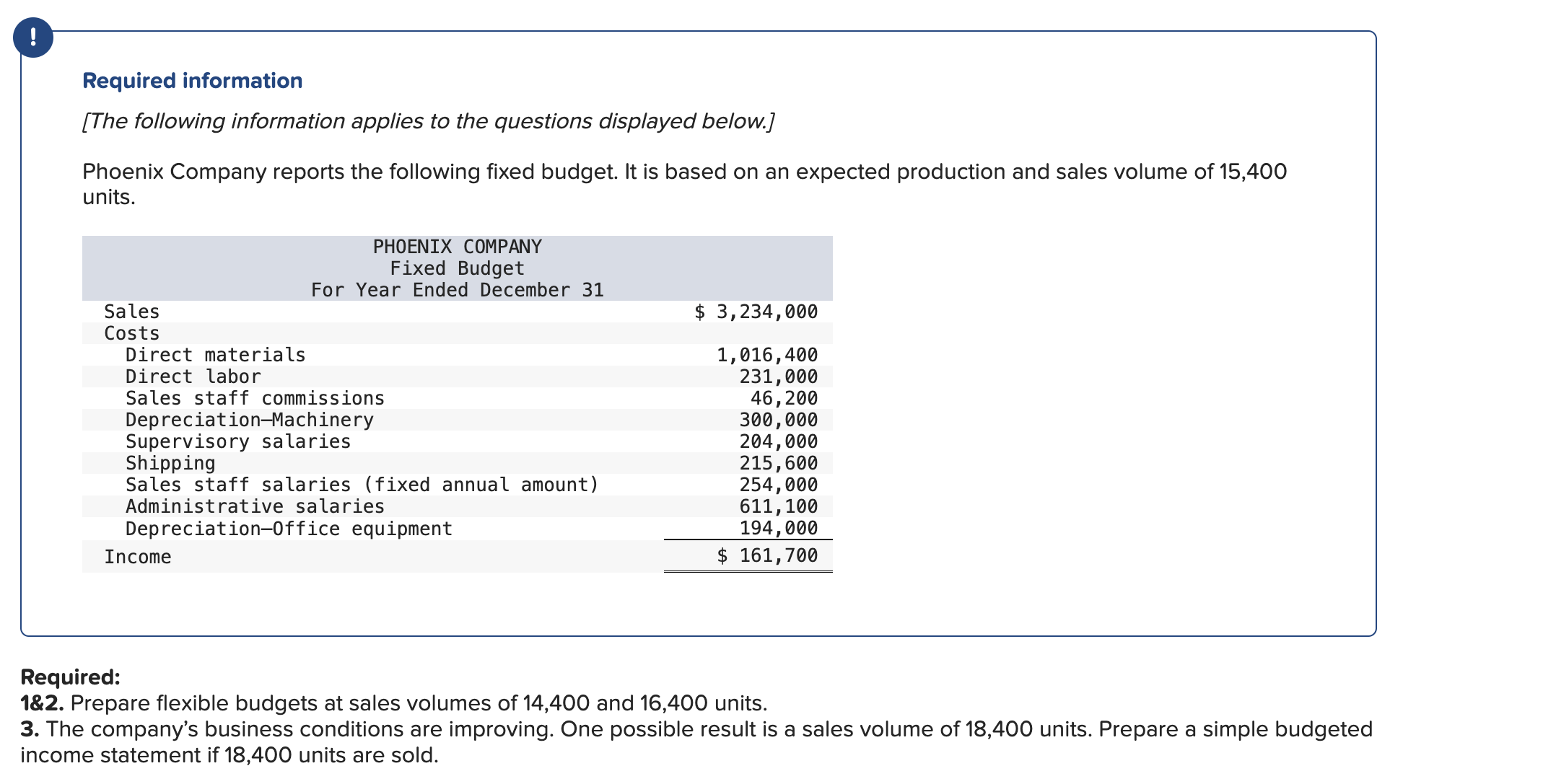Click the Direct labor value 231,000
The height and width of the screenshot is (784, 1556).
(778, 376)
